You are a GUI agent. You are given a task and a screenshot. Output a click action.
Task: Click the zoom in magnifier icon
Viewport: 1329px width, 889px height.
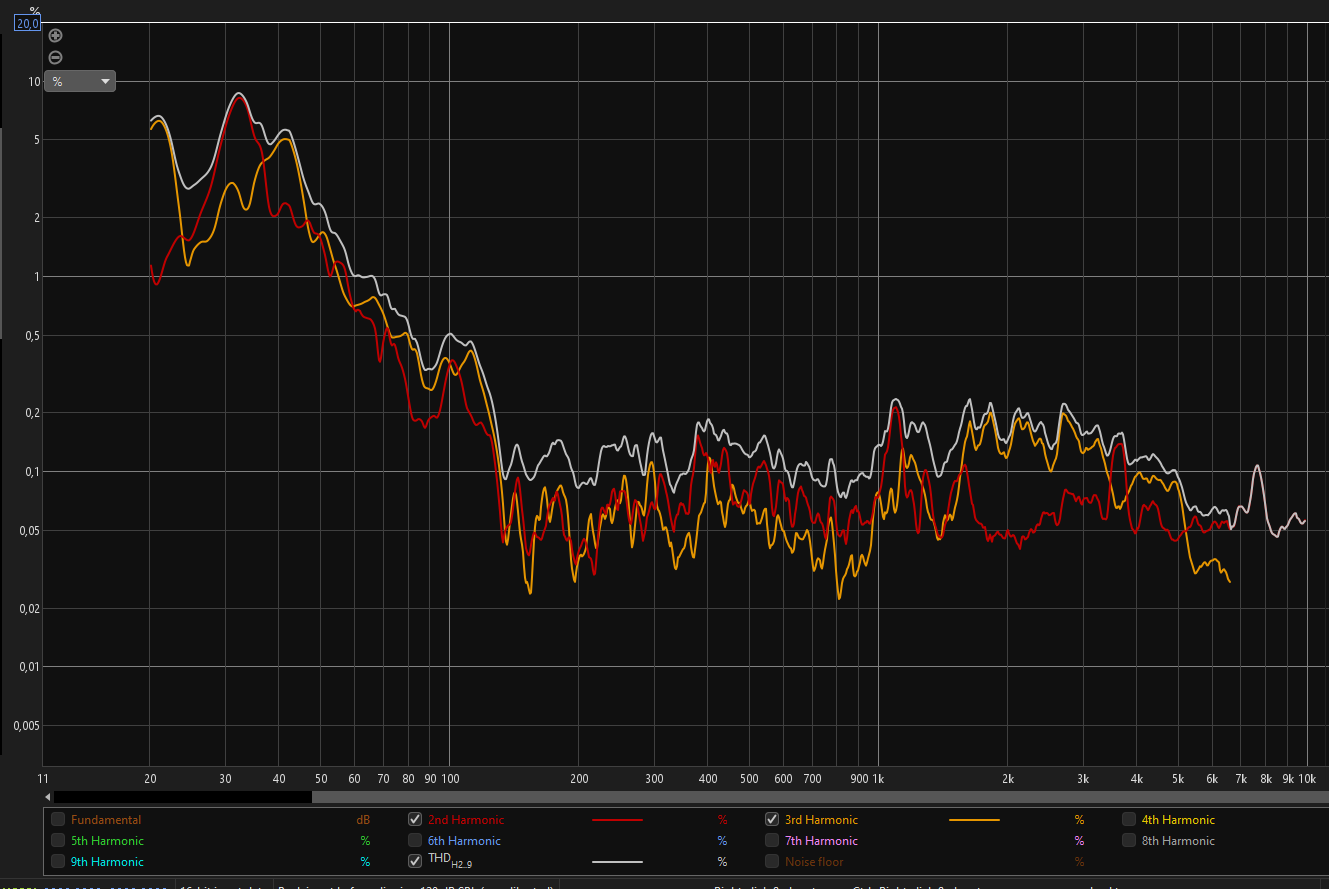56,35
